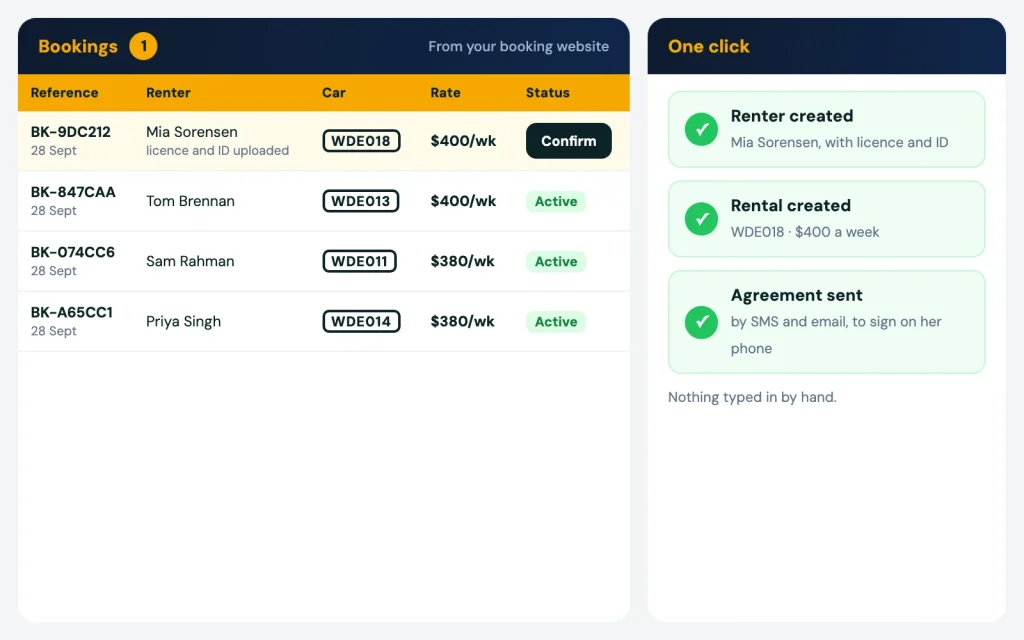The image size is (1024, 640).
Task: Click the $400/wk rate in Mia Sorensen's row
Action: [463, 141]
